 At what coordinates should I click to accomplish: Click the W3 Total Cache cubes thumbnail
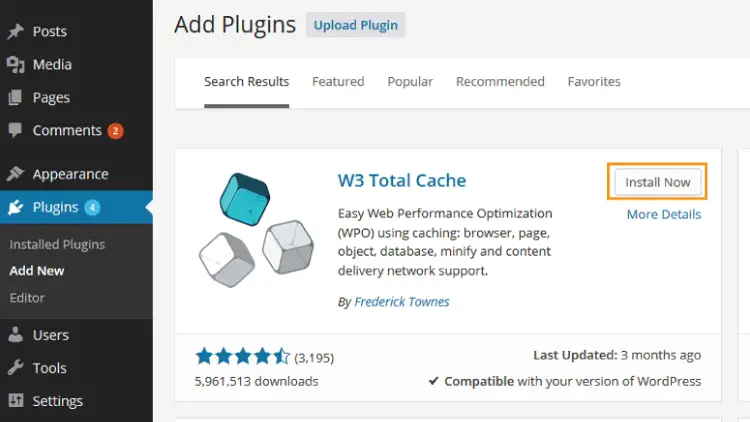pyautogui.click(x=256, y=230)
